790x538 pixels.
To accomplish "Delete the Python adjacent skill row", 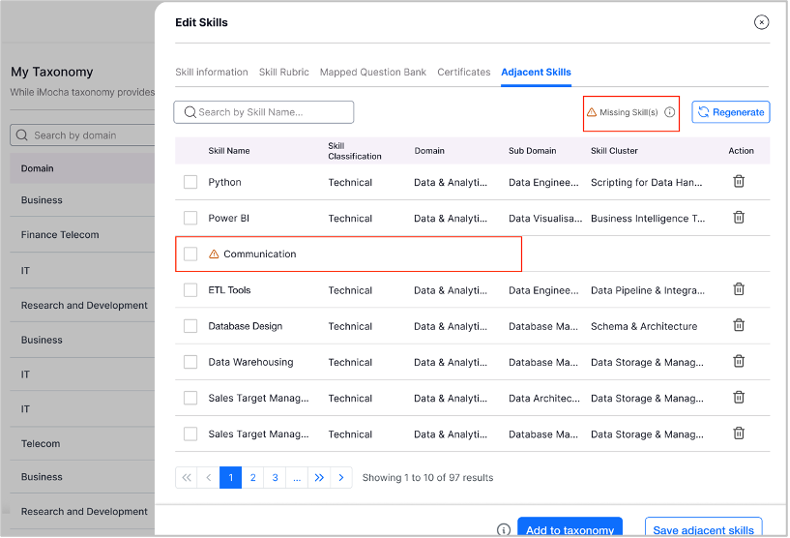I will click(x=739, y=181).
